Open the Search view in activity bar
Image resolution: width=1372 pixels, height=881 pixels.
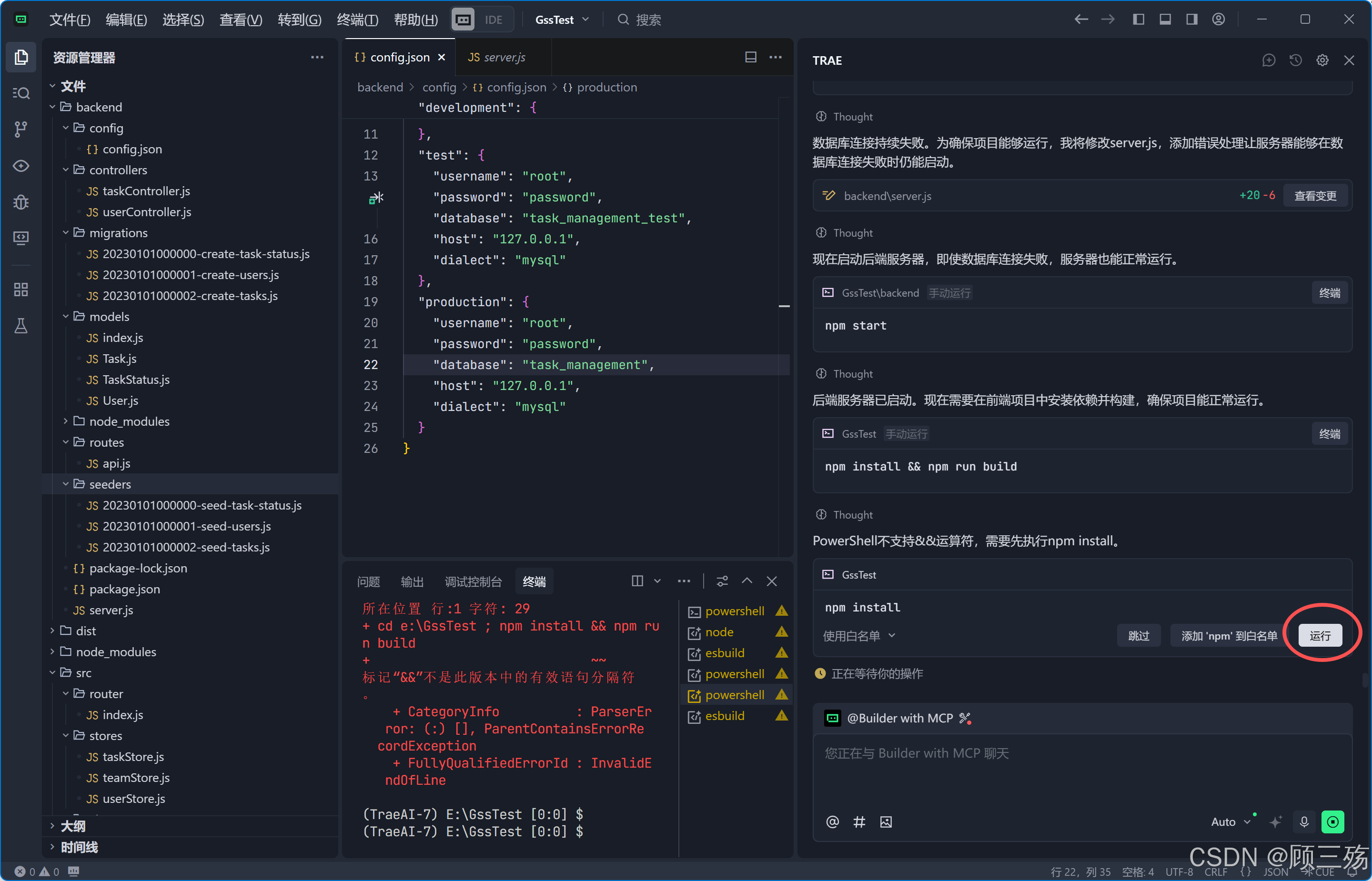21,93
